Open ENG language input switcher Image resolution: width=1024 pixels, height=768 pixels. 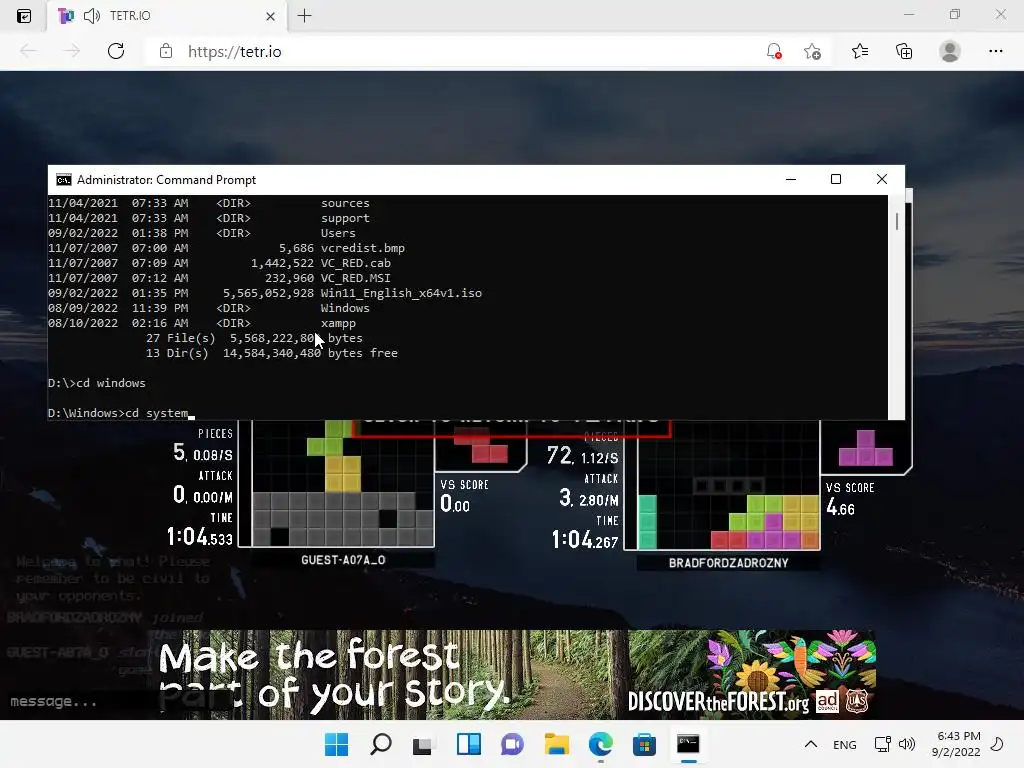[x=844, y=744]
